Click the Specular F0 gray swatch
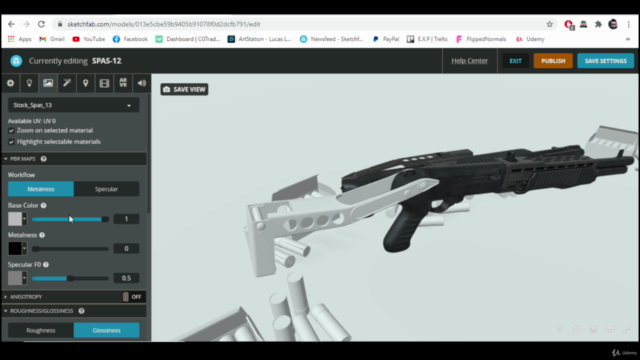The width and height of the screenshot is (640, 360). click(15, 278)
